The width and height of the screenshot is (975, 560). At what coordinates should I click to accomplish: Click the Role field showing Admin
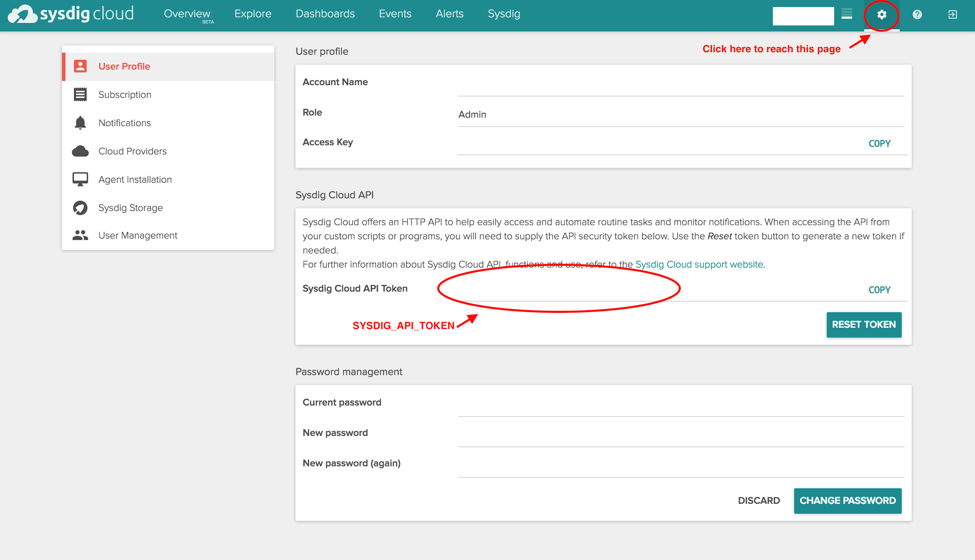[x=681, y=114]
